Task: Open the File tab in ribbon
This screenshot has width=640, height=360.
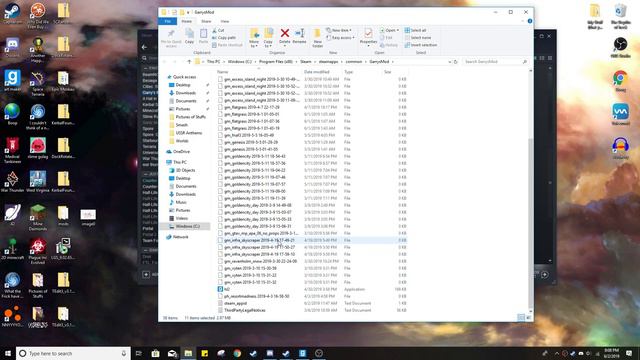Action: pos(168,21)
